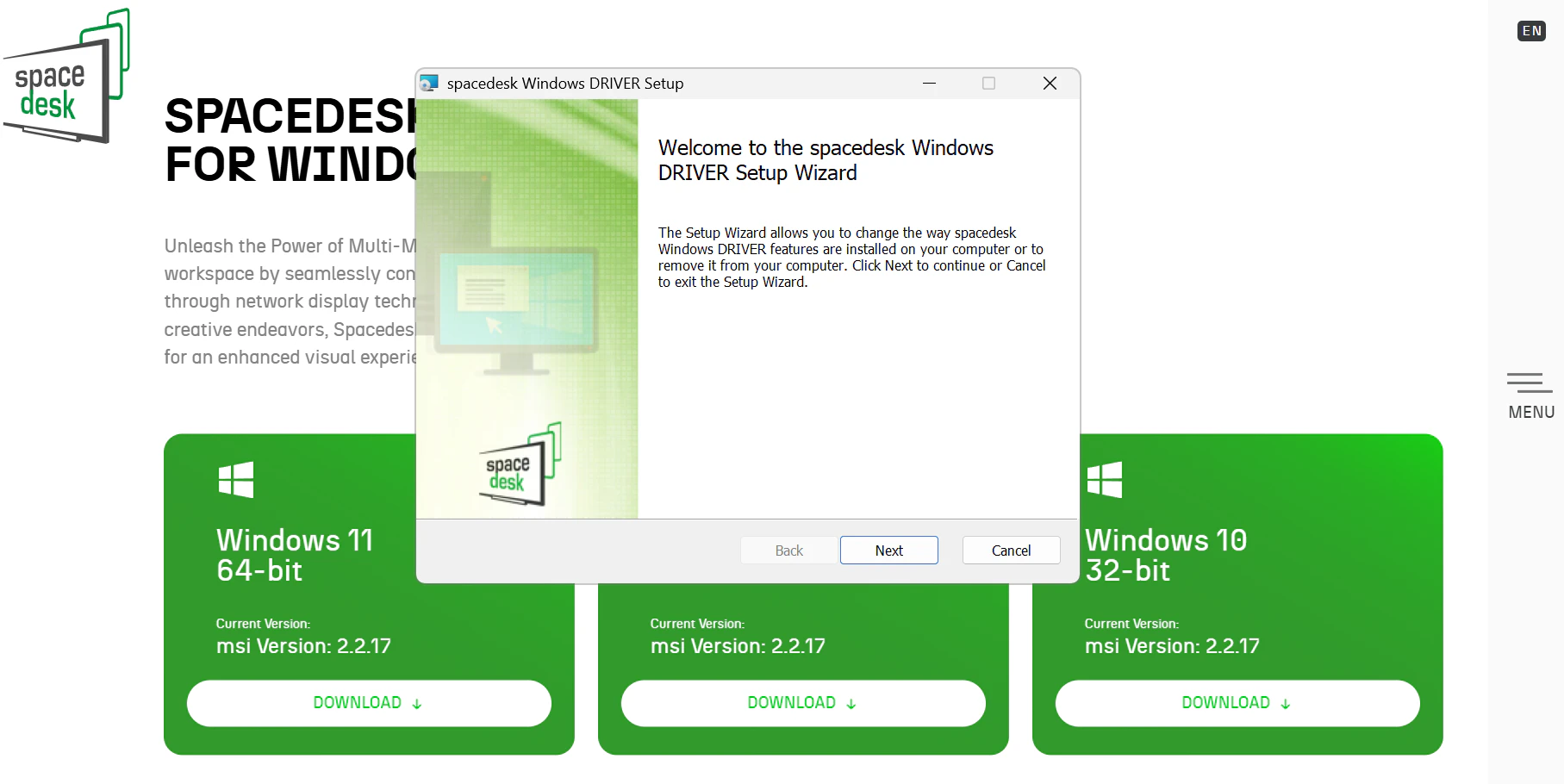The image size is (1564, 784).
Task: Click the monitor illustration in the wizard banner
Action: point(516,310)
